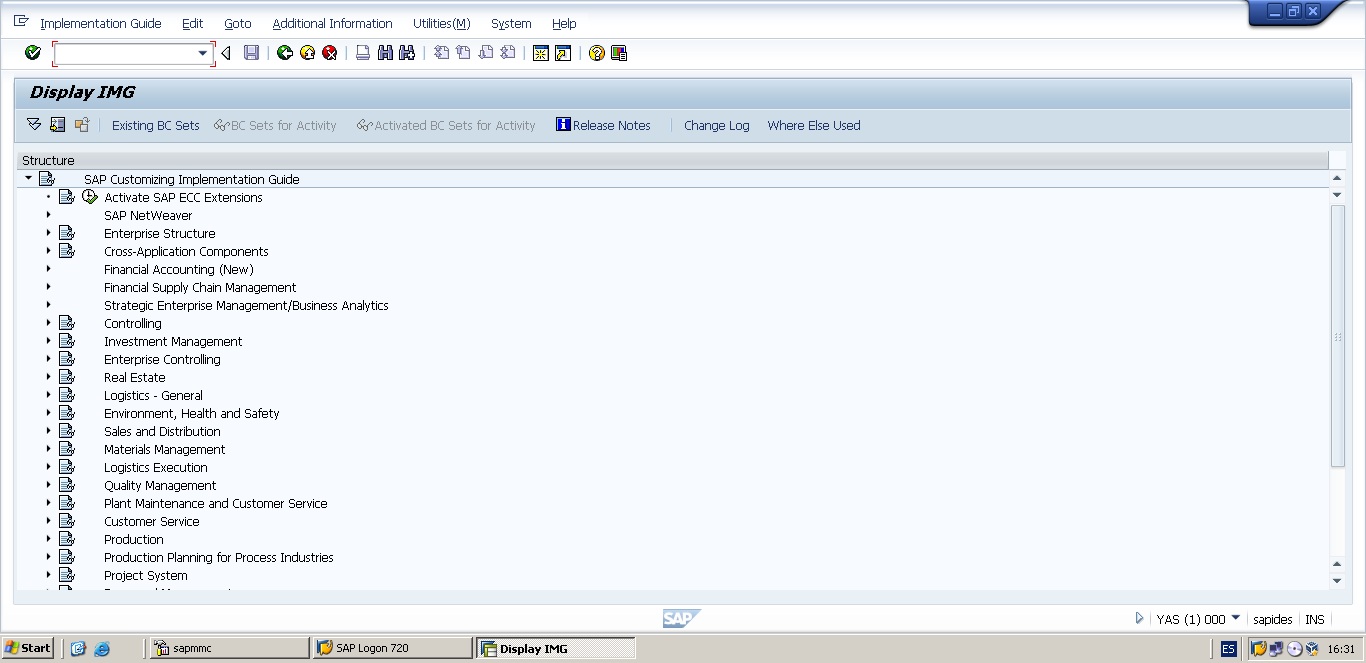This screenshot has height=663, width=1366.
Task: Open the Implementation Guide menu
Action: click(100, 23)
